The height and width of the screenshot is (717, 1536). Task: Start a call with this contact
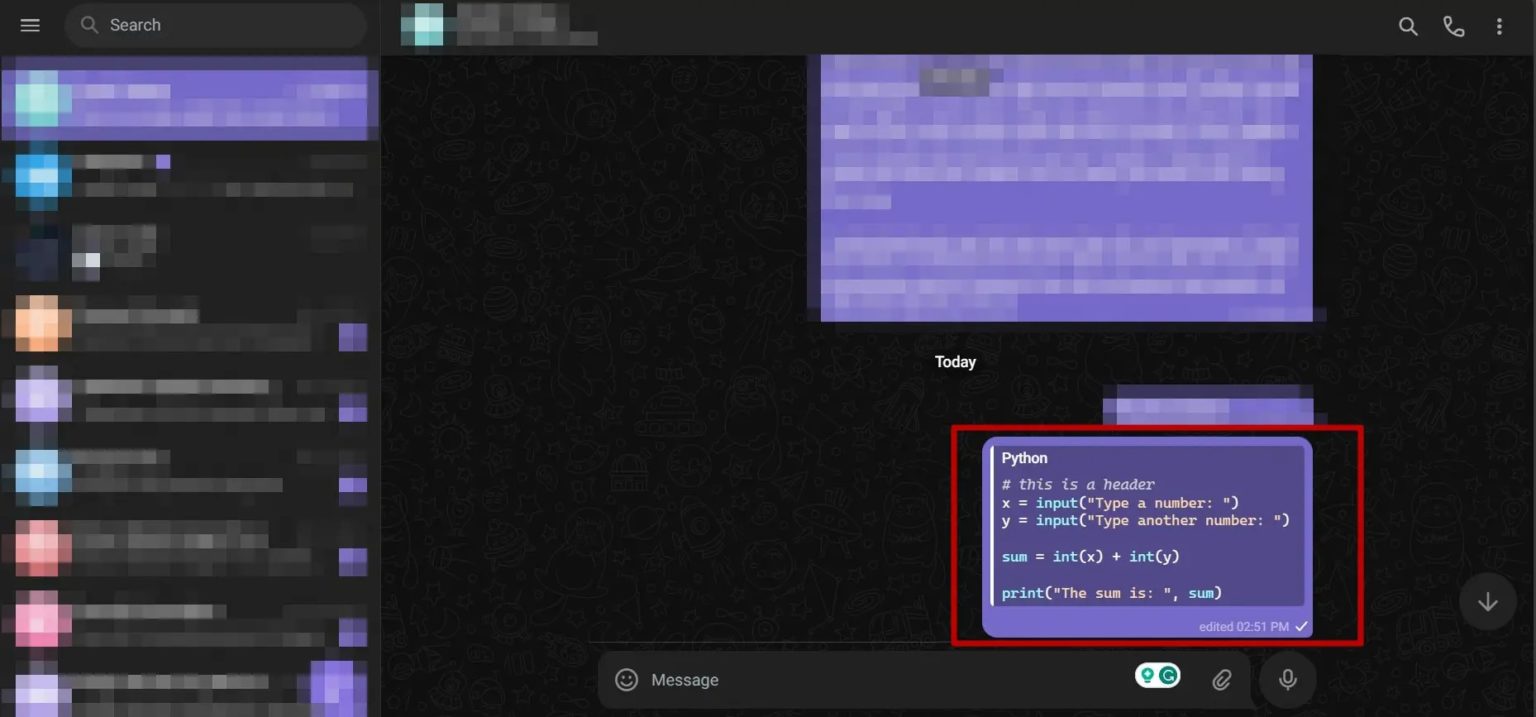[x=1454, y=26]
